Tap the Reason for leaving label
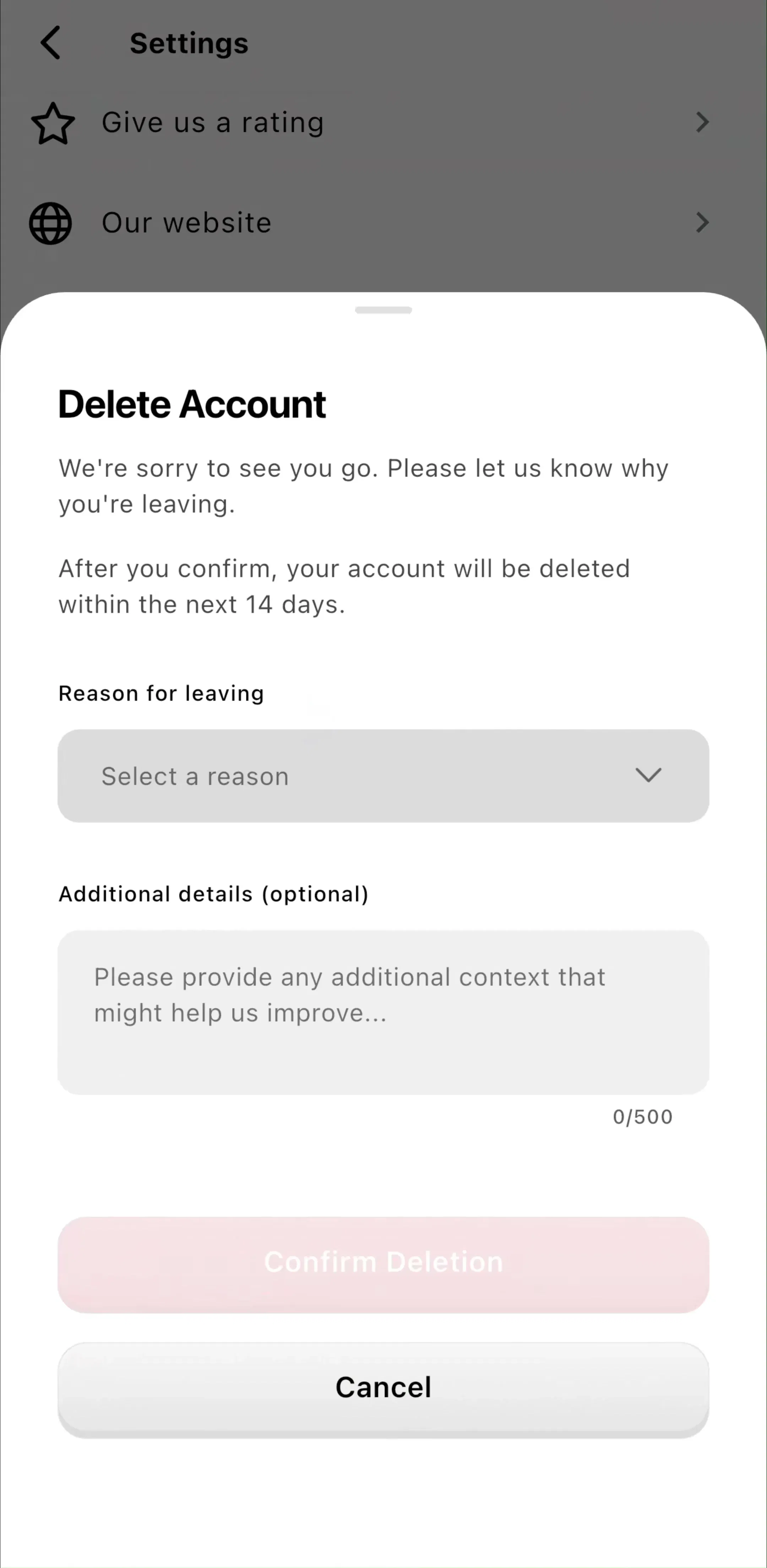 pos(161,693)
